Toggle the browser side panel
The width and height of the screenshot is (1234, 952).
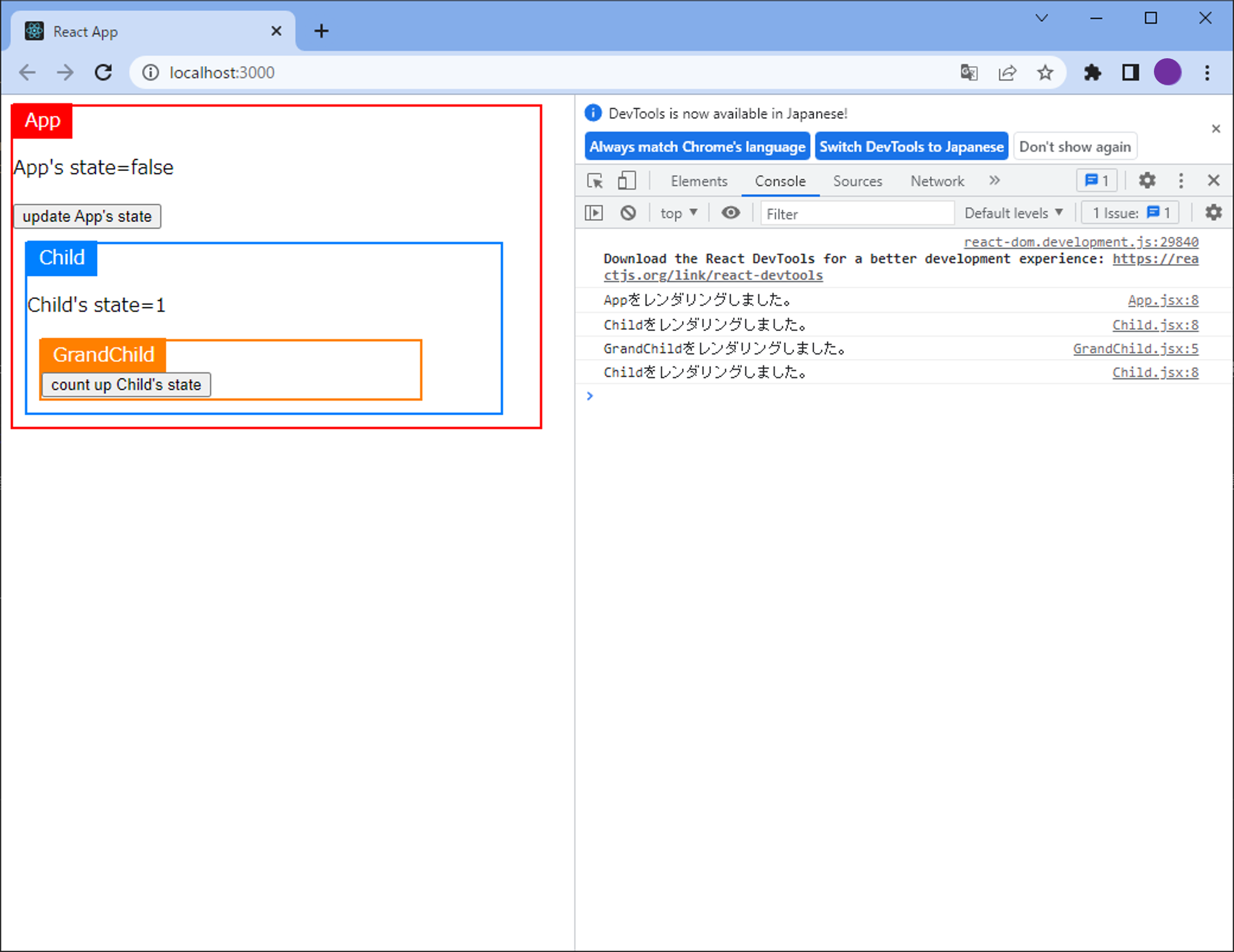click(x=1130, y=73)
